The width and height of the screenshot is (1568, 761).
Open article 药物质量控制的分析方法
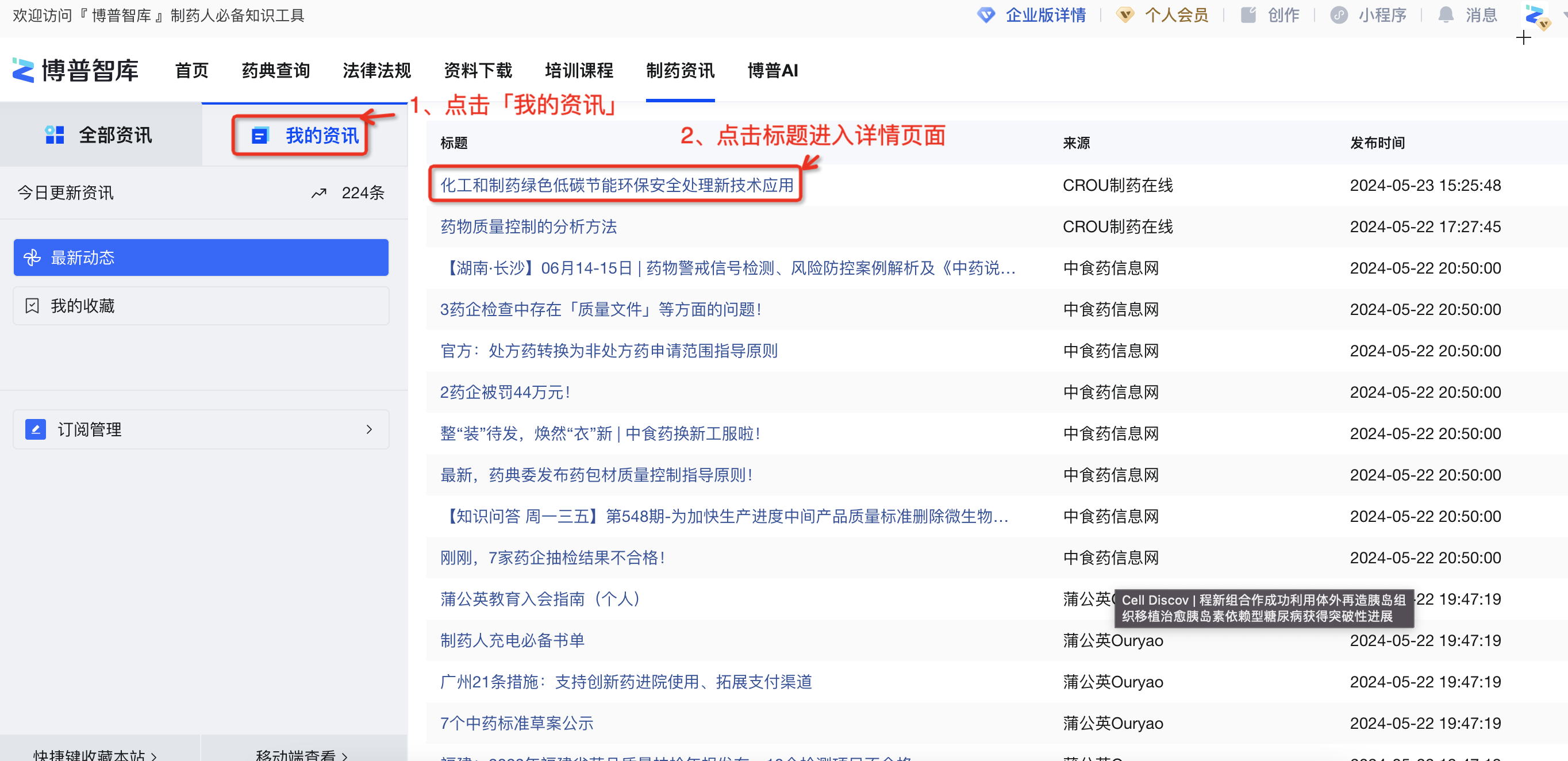[x=528, y=226]
